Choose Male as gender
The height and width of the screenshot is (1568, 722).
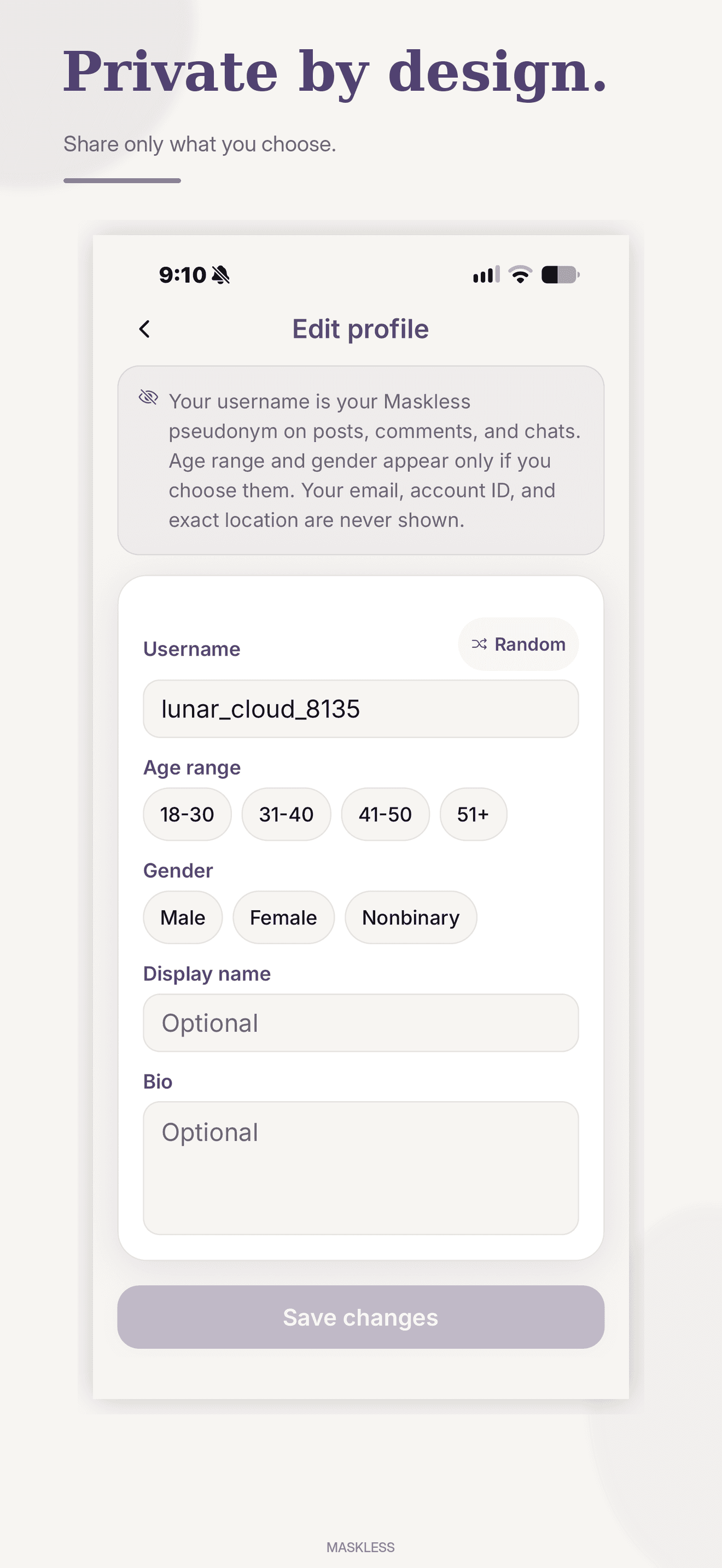pos(183,917)
